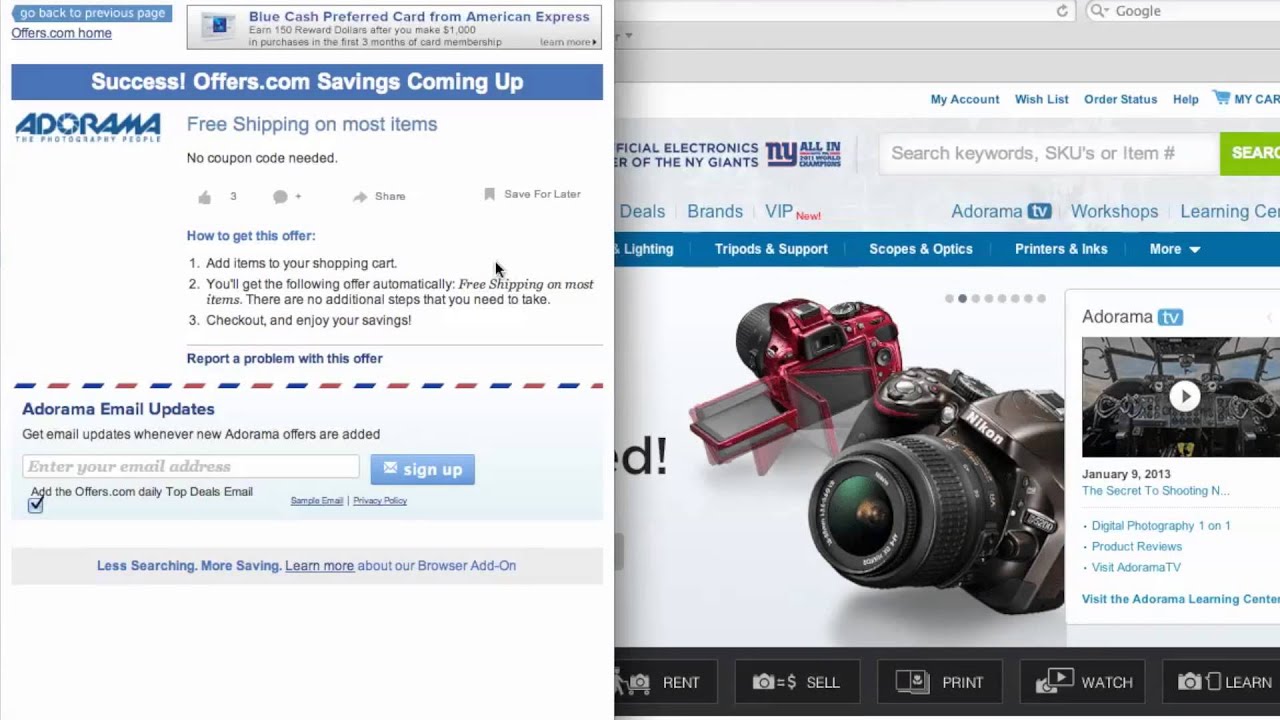The image size is (1280, 720).
Task: Click the Google search magnifier icon
Action: [1098, 11]
